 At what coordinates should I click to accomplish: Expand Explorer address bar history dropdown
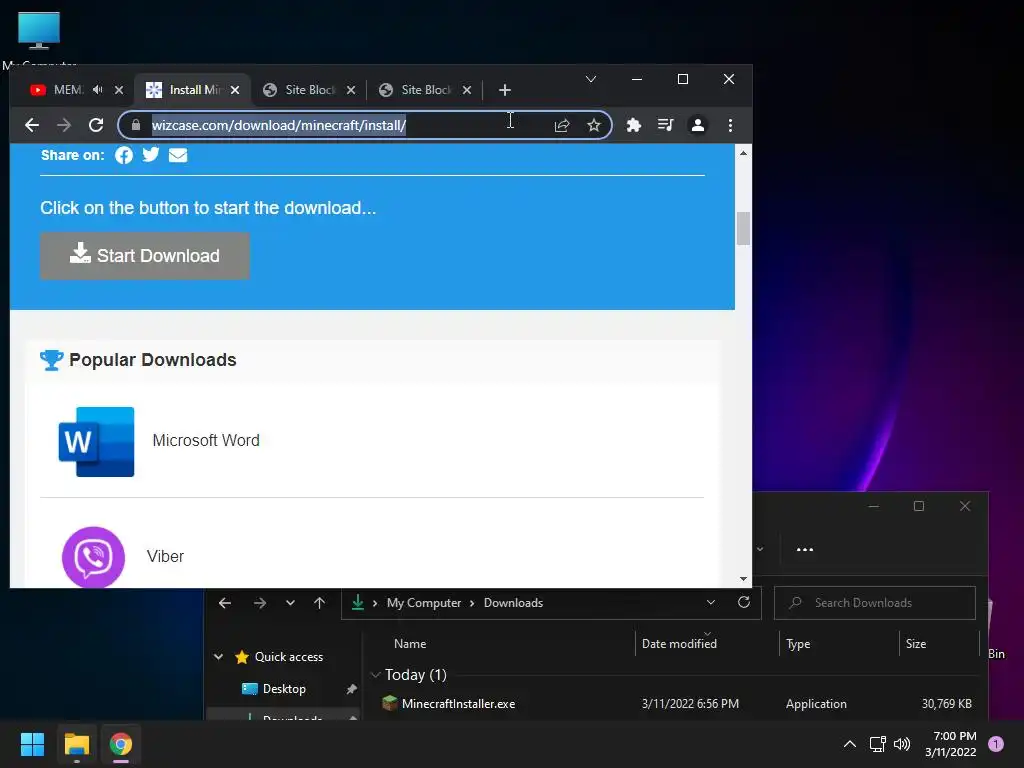click(711, 602)
